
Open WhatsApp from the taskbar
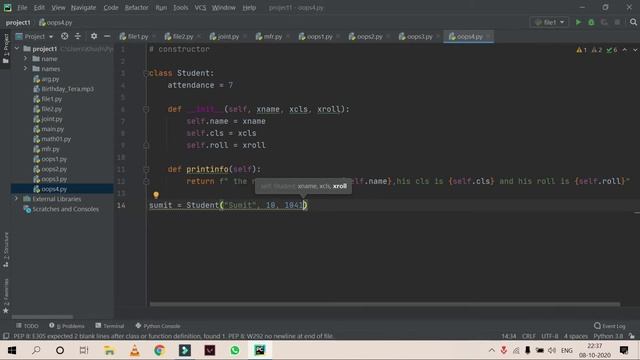tap(235, 350)
